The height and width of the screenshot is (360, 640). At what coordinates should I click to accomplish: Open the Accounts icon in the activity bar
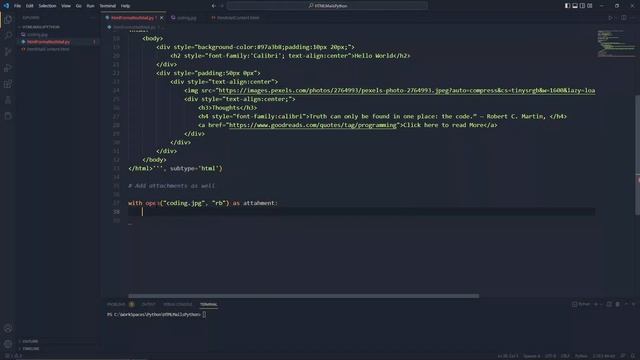(8, 328)
